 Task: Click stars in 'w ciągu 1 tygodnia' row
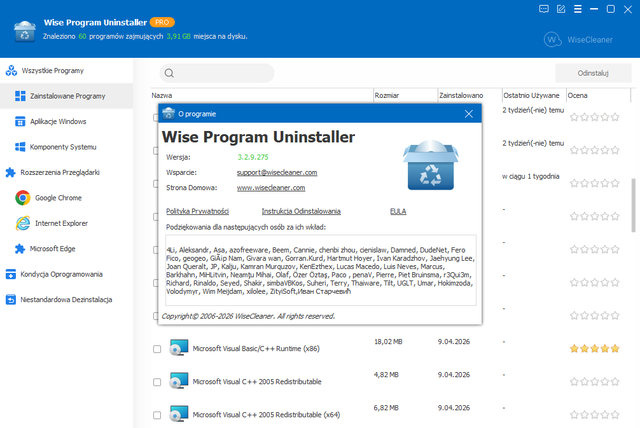point(594,183)
